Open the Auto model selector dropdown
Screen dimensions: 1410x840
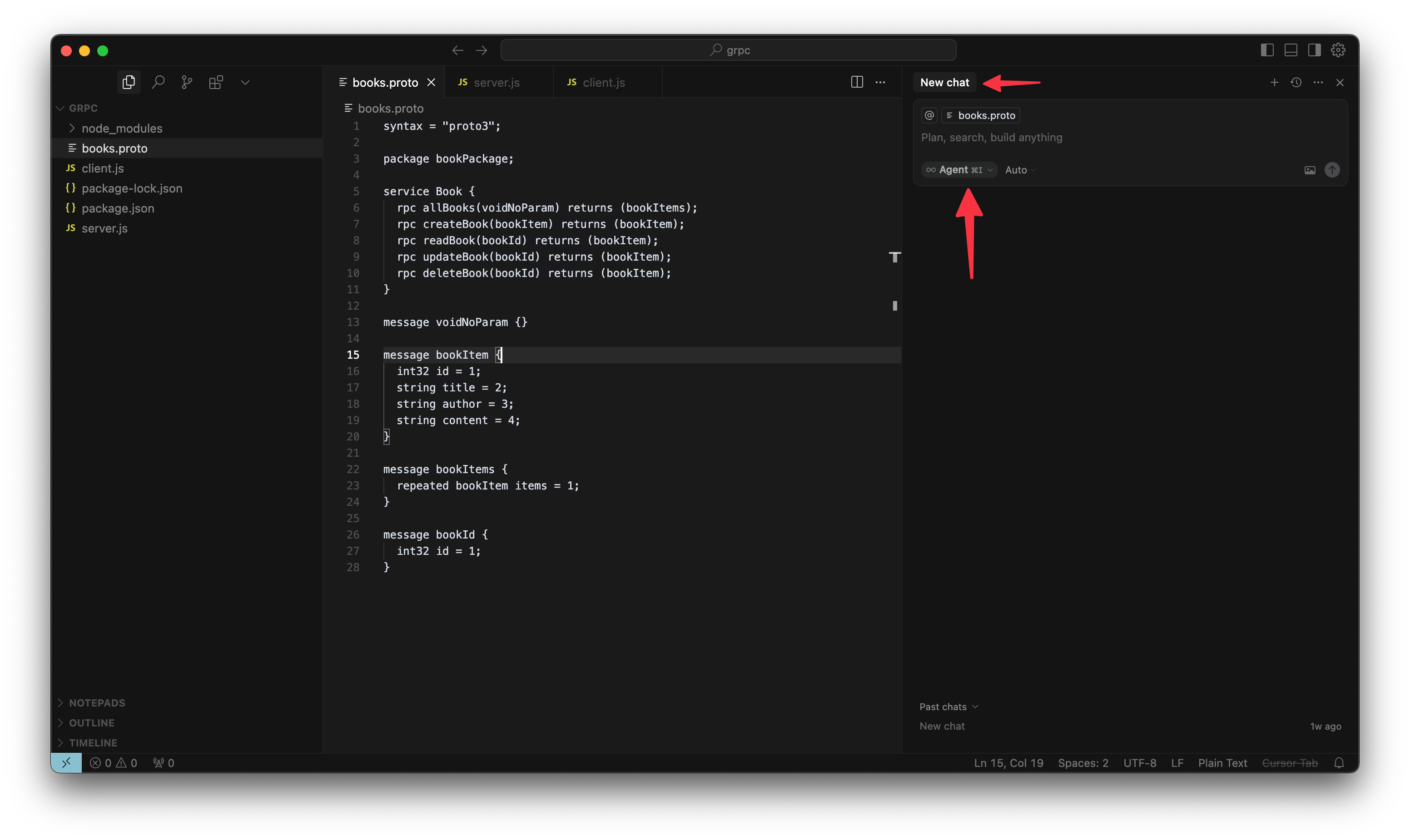[x=1019, y=170]
